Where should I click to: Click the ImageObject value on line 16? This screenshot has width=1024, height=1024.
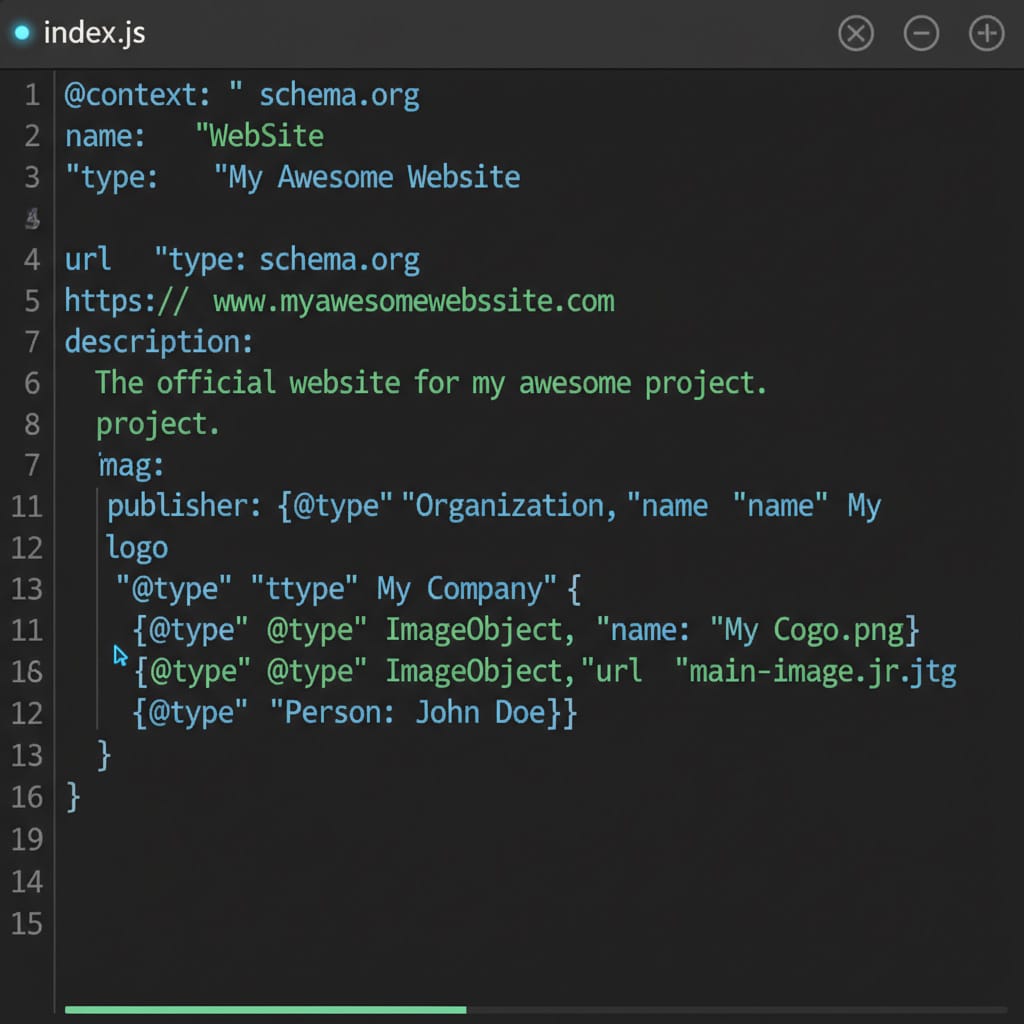click(x=475, y=671)
